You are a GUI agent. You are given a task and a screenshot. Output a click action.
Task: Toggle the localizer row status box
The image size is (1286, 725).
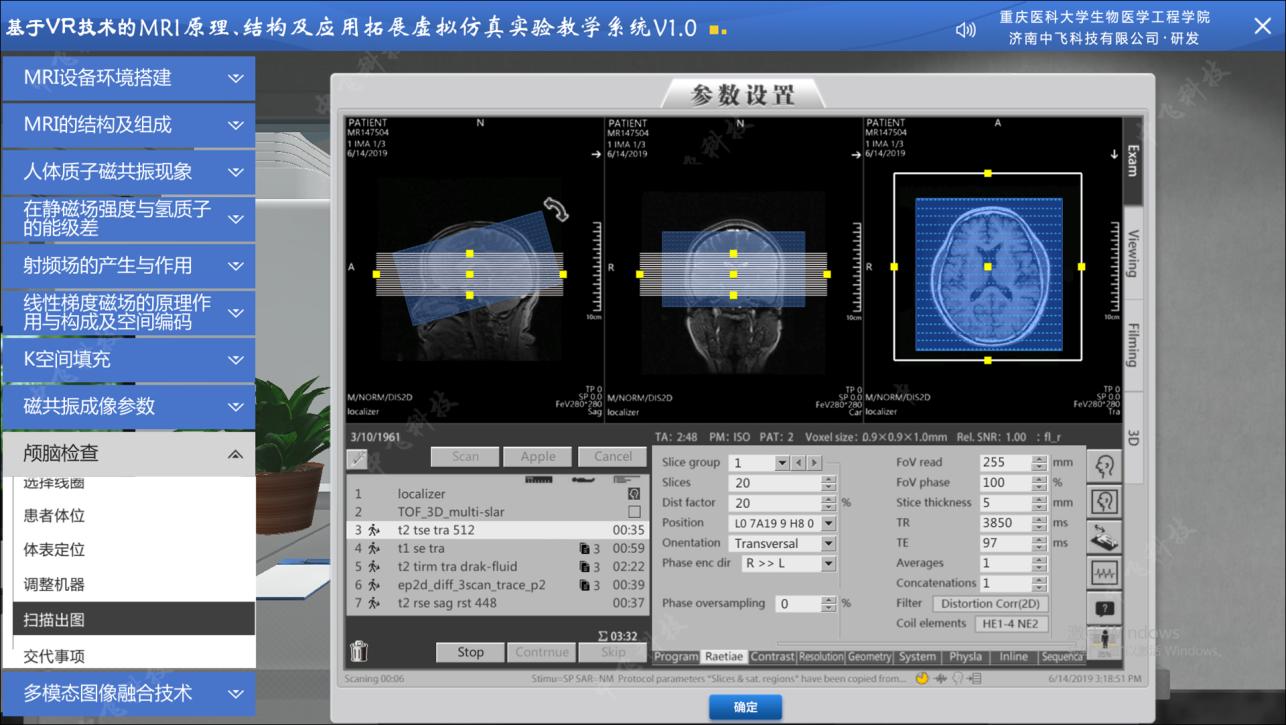tap(634, 494)
